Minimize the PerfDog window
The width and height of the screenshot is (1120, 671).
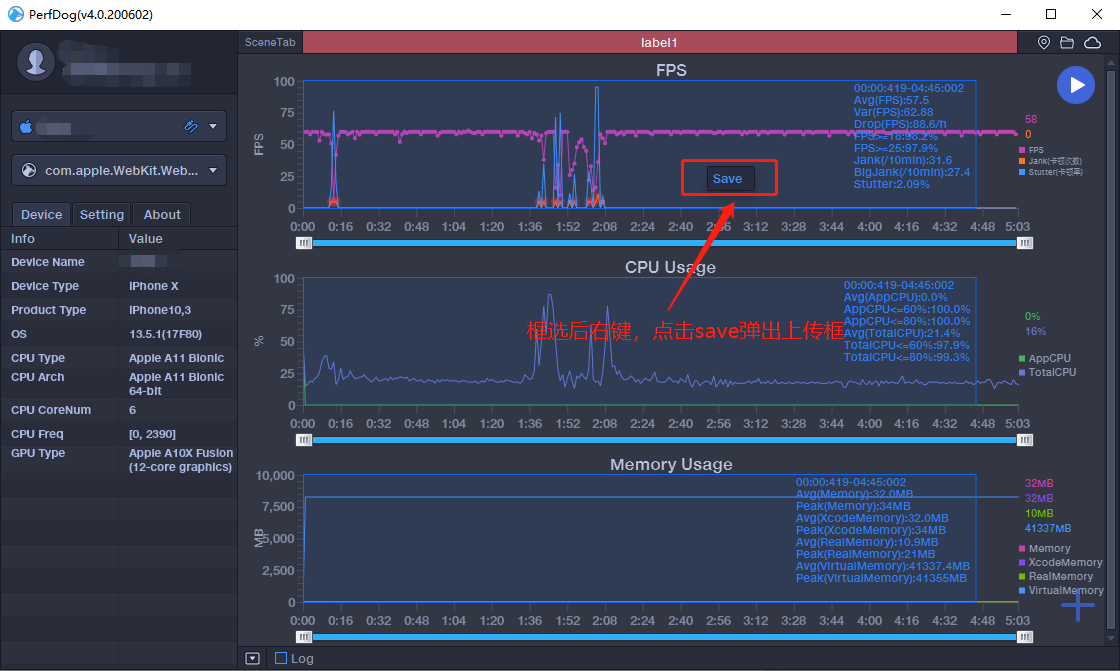point(1006,14)
